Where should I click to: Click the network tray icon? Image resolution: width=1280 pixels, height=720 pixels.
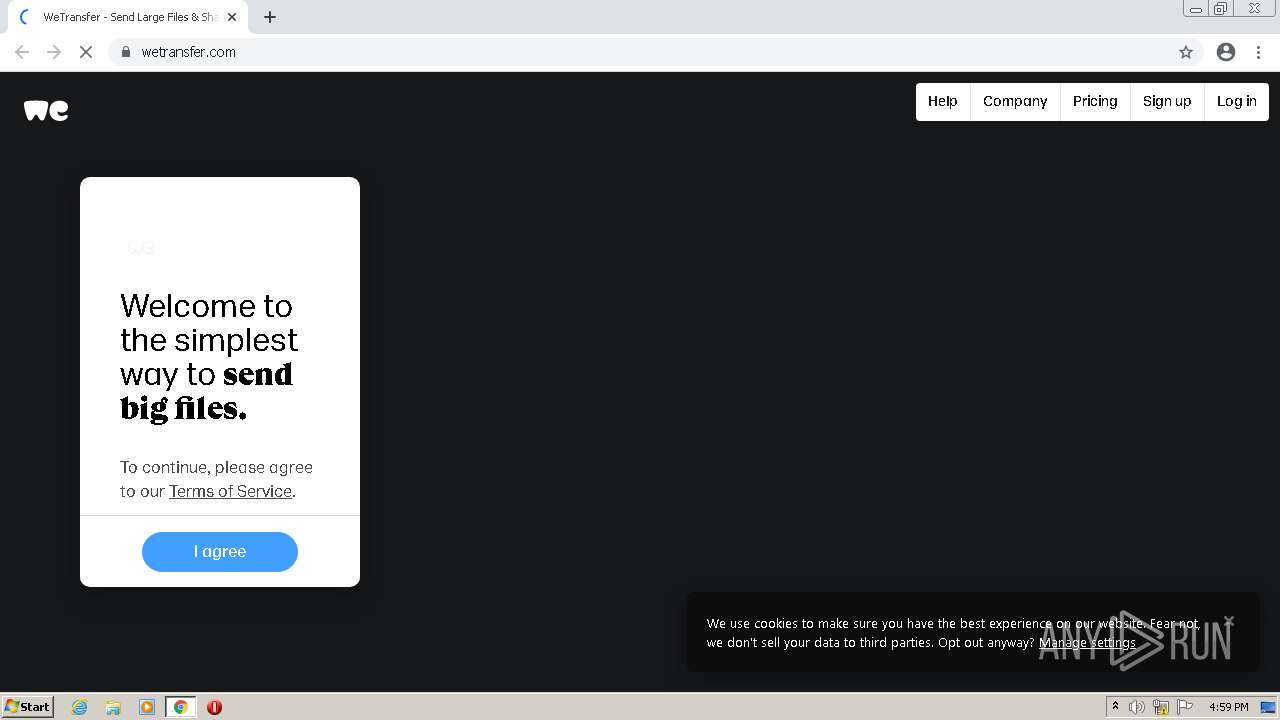[x=1161, y=707]
